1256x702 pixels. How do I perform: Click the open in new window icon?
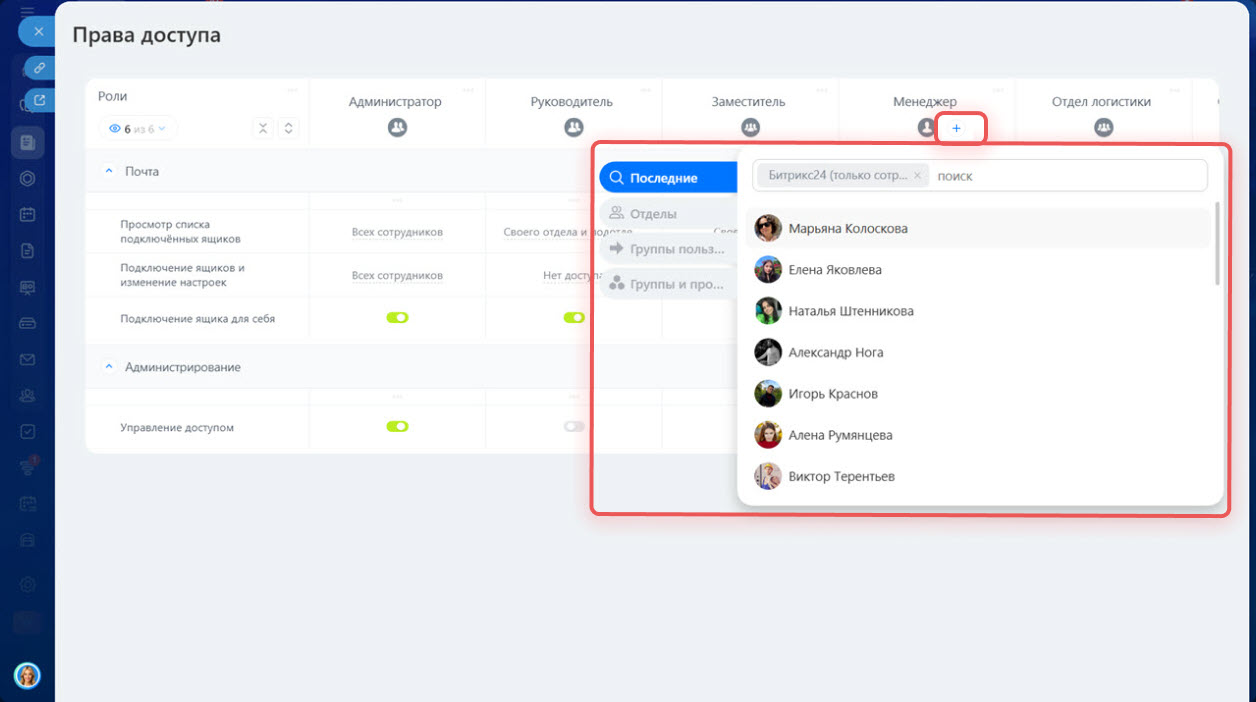39,100
